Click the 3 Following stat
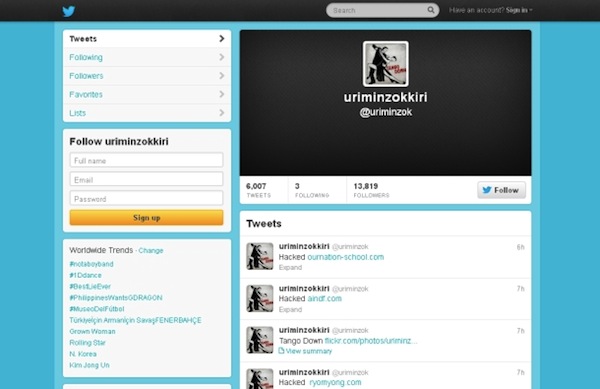The image size is (600, 389). pos(312,190)
